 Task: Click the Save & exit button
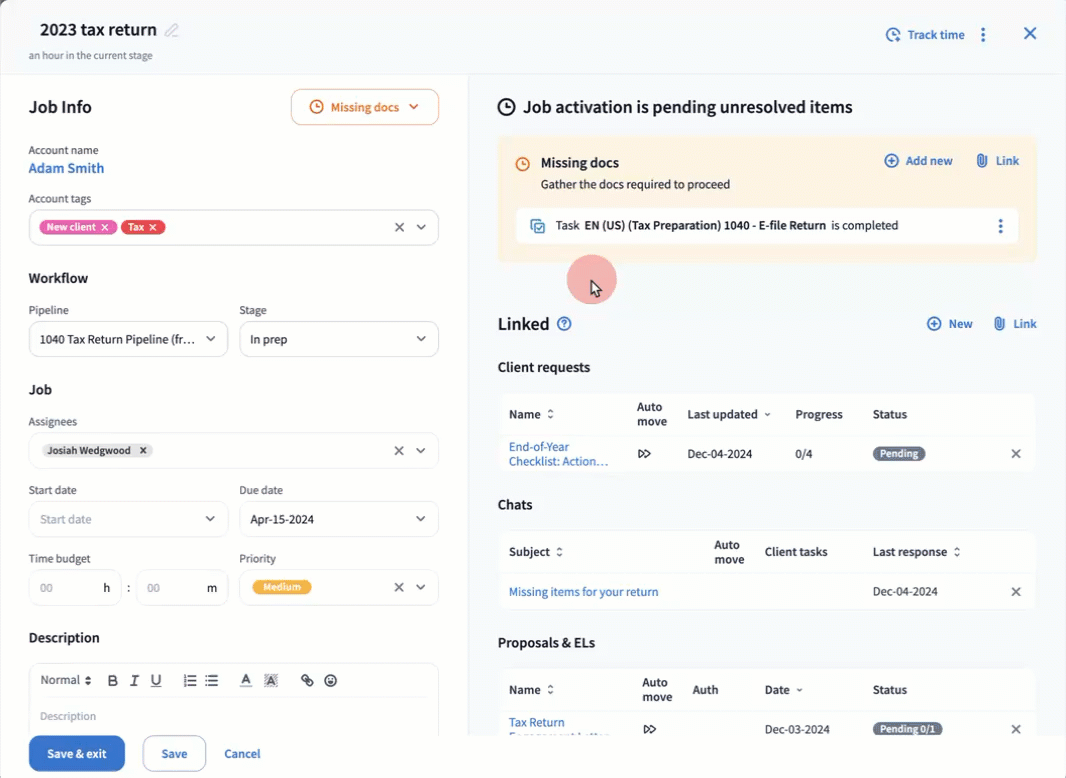[x=77, y=754]
